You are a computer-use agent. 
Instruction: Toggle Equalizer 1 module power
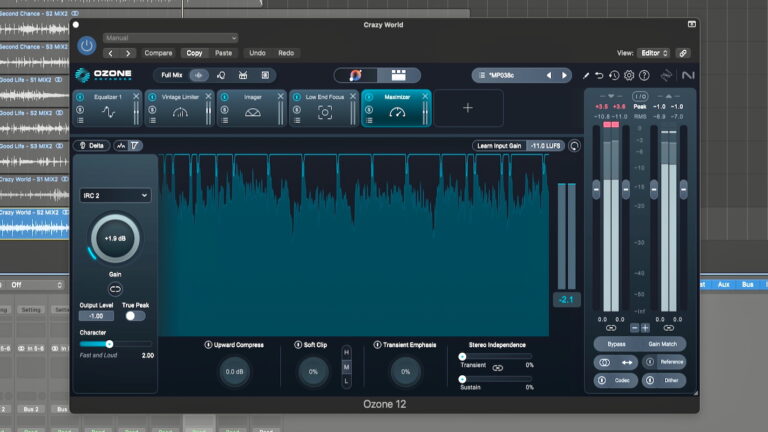[80, 97]
